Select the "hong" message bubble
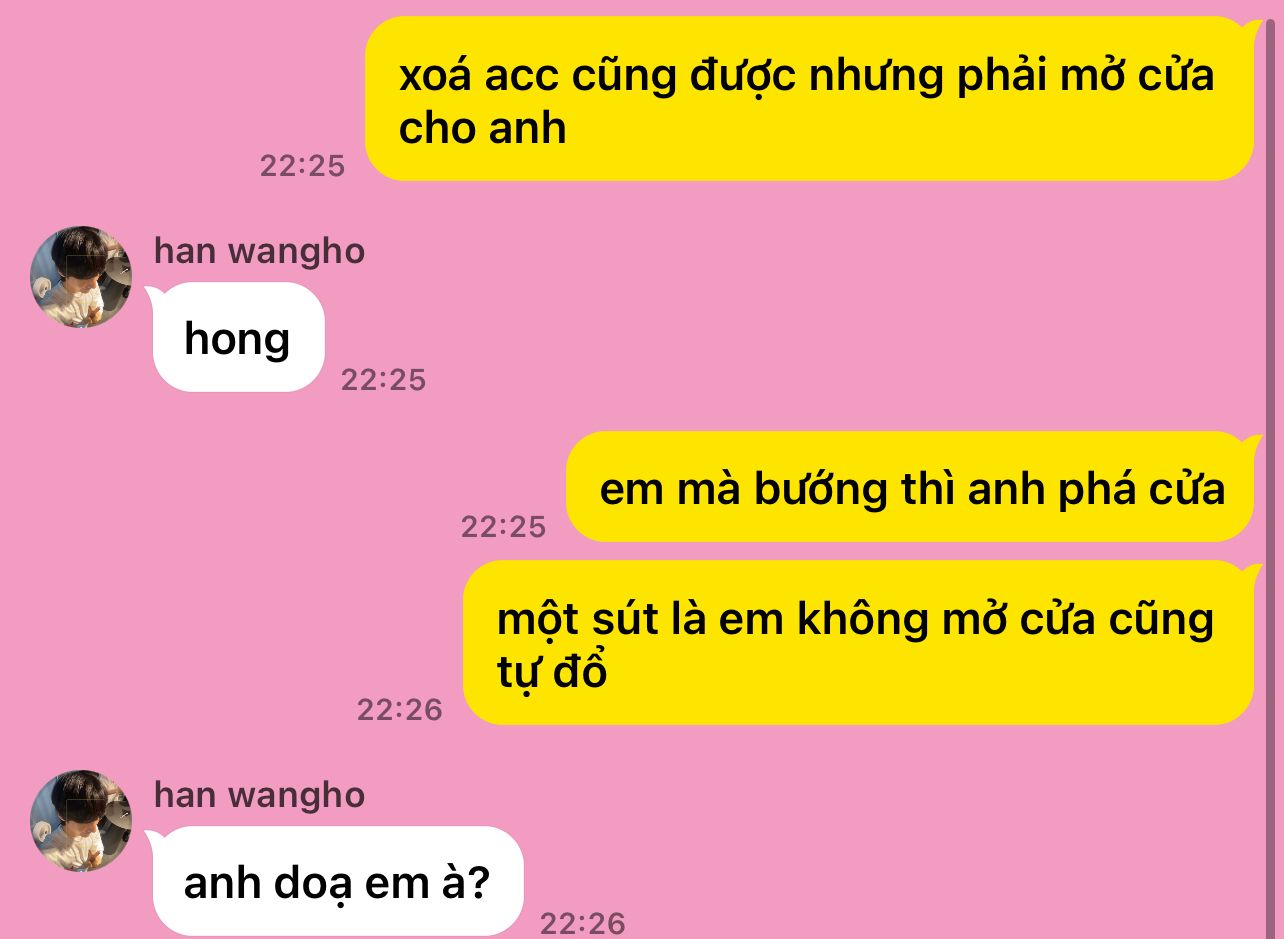This screenshot has width=1284, height=939. click(239, 337)
